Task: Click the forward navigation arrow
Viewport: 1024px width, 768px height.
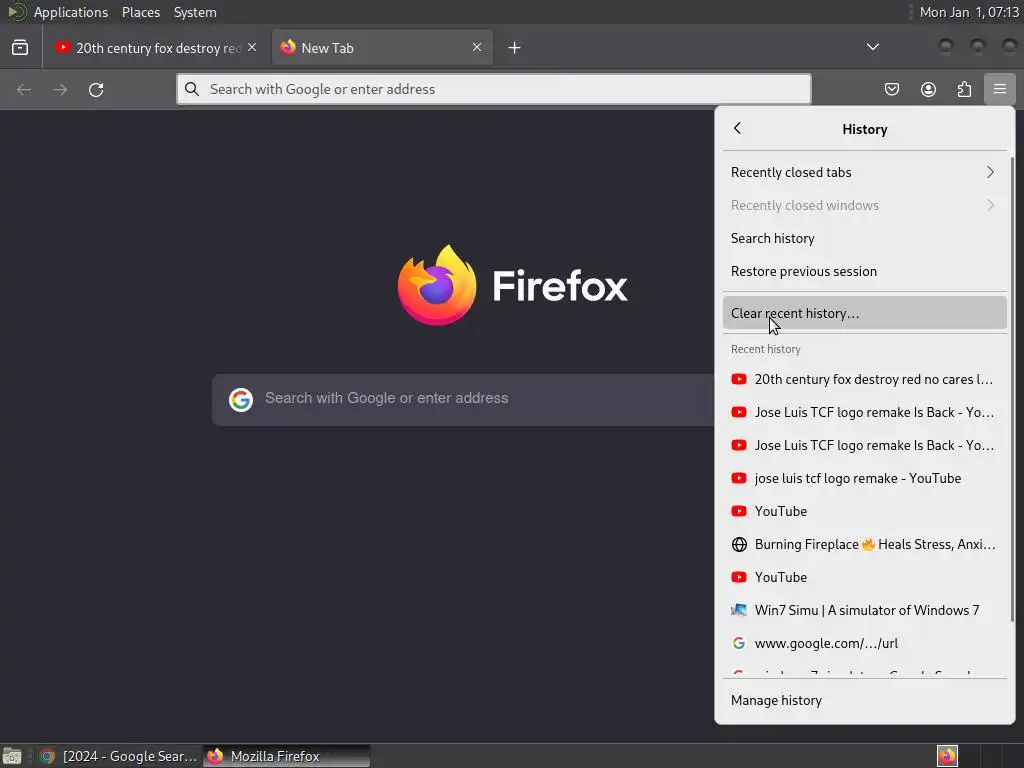Action: [x=60, y=89]
